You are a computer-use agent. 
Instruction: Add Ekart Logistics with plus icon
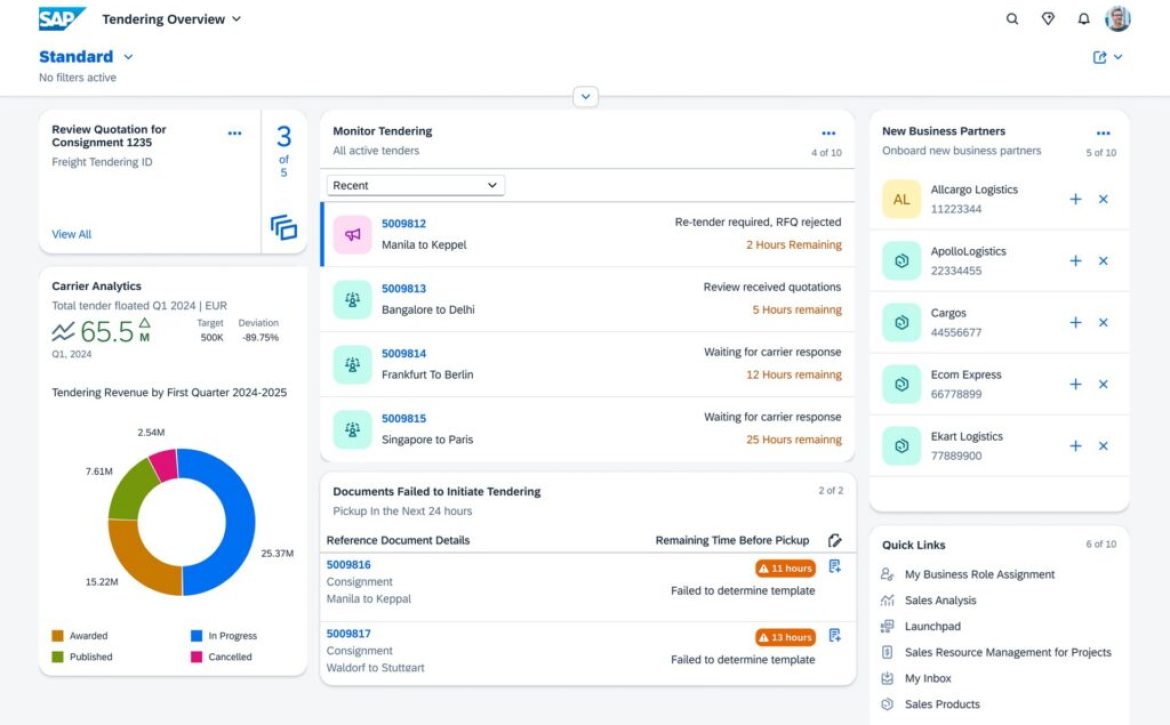(x=1076, y=446)
